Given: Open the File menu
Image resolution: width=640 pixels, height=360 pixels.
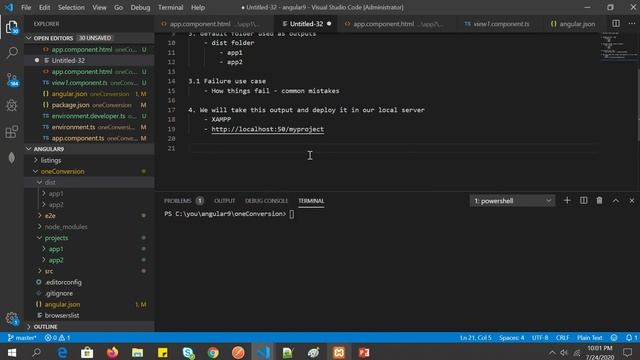Looking at the screenshot, I should (26, 7).
